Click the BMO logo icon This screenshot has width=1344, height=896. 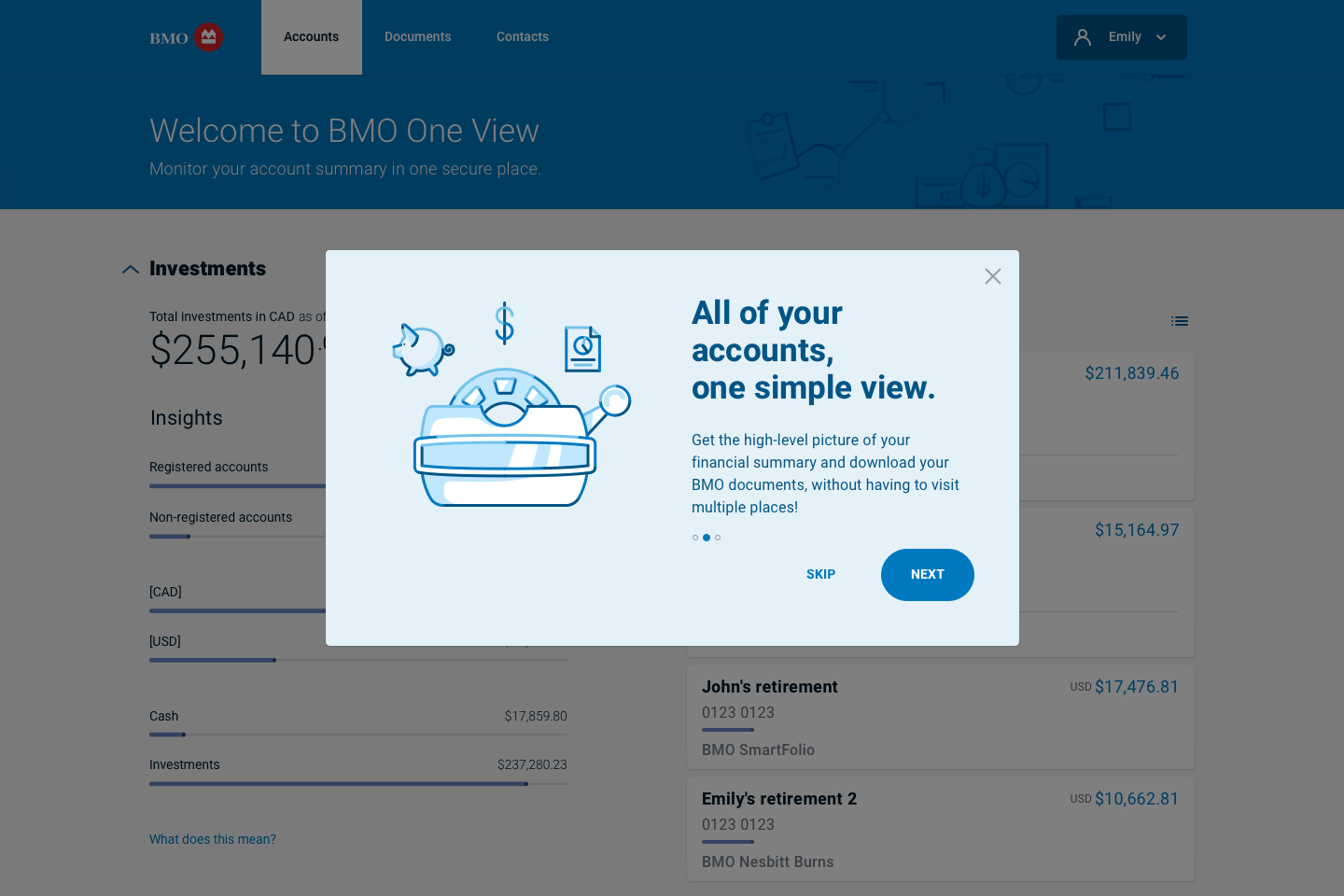[187, 37]
